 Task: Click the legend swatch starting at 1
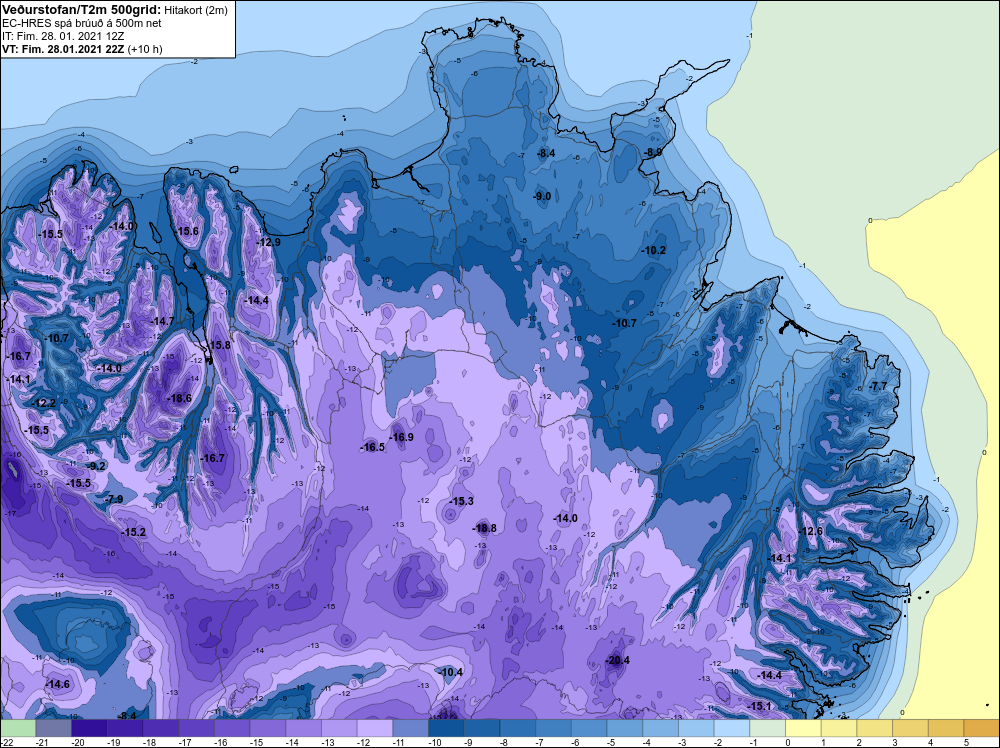tap(839, 728)
